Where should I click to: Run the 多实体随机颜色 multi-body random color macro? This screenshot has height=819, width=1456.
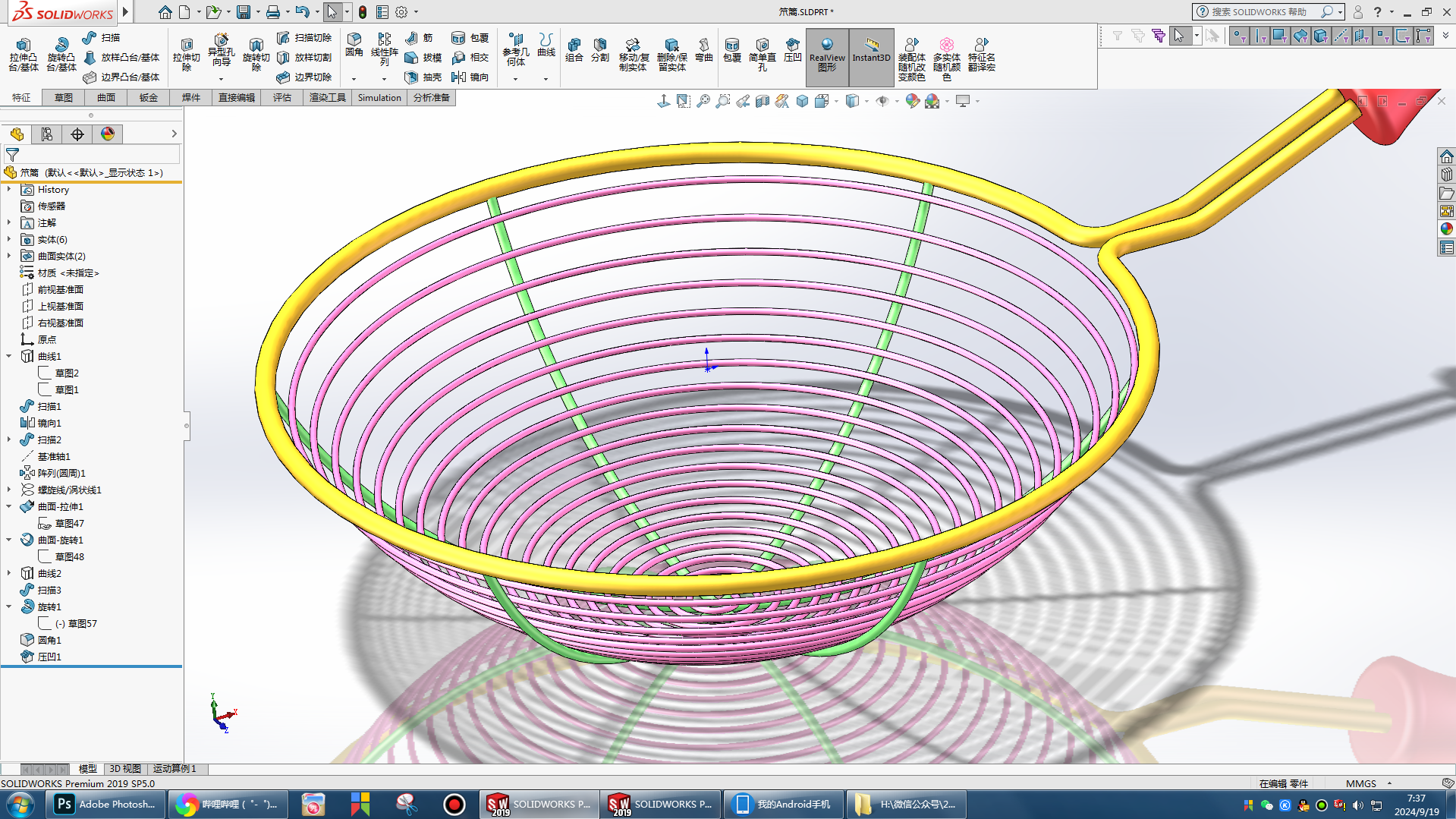[946, 59]
